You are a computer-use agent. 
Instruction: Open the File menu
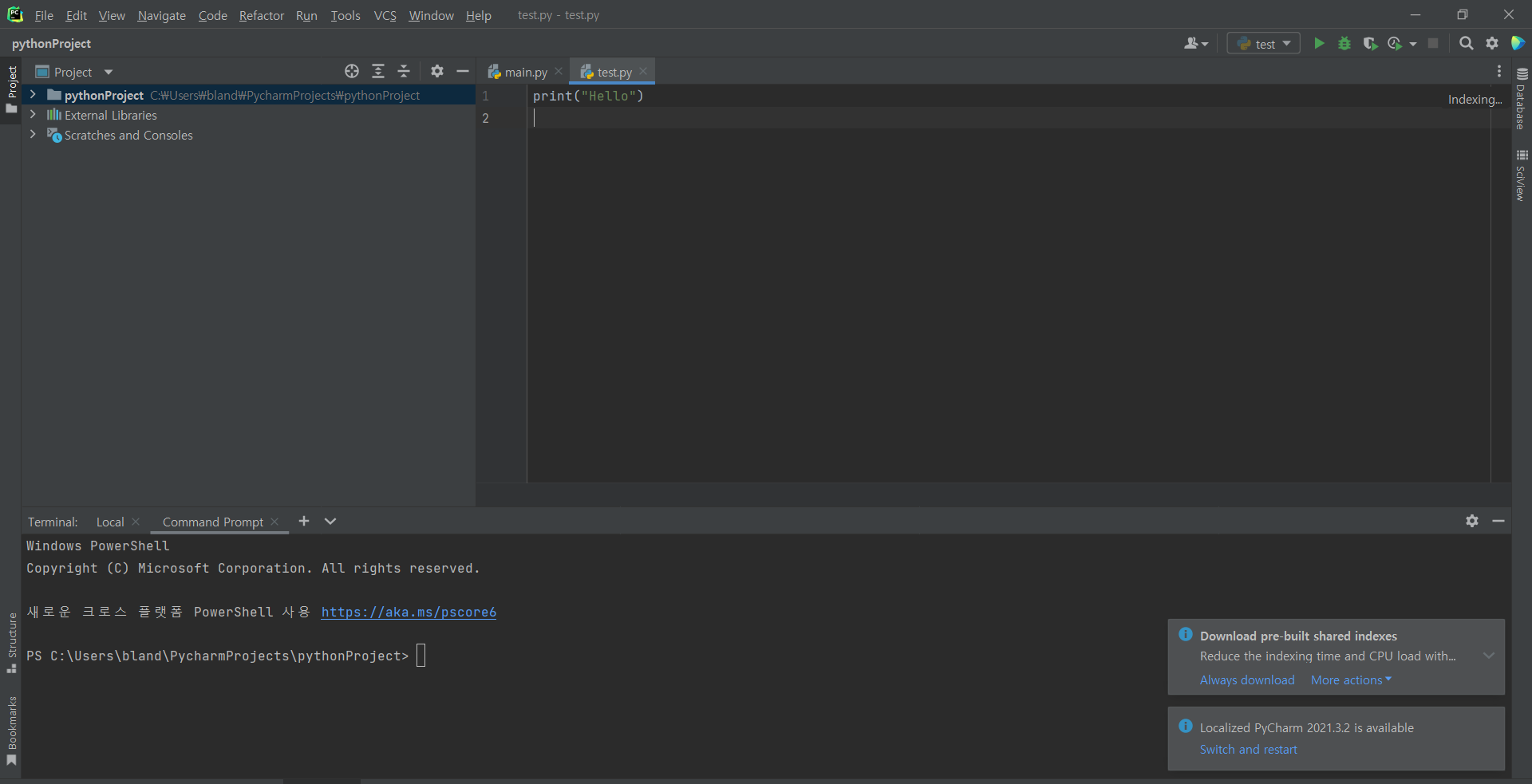click(x=44, y=15)
